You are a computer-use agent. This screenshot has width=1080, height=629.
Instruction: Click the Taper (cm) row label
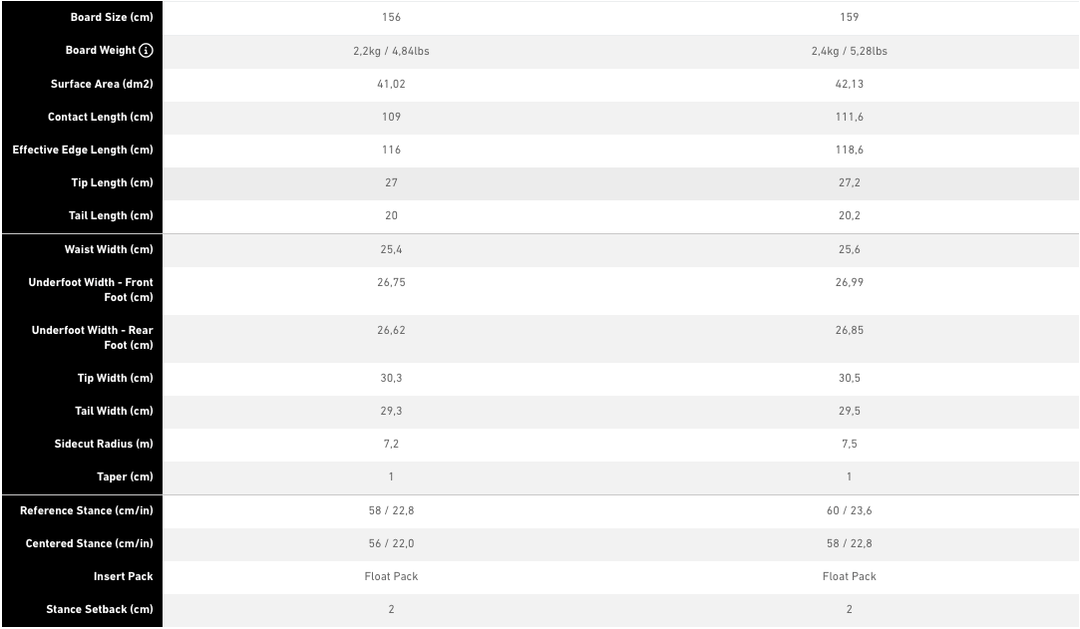pyautogui.click(x=125, y=477)
